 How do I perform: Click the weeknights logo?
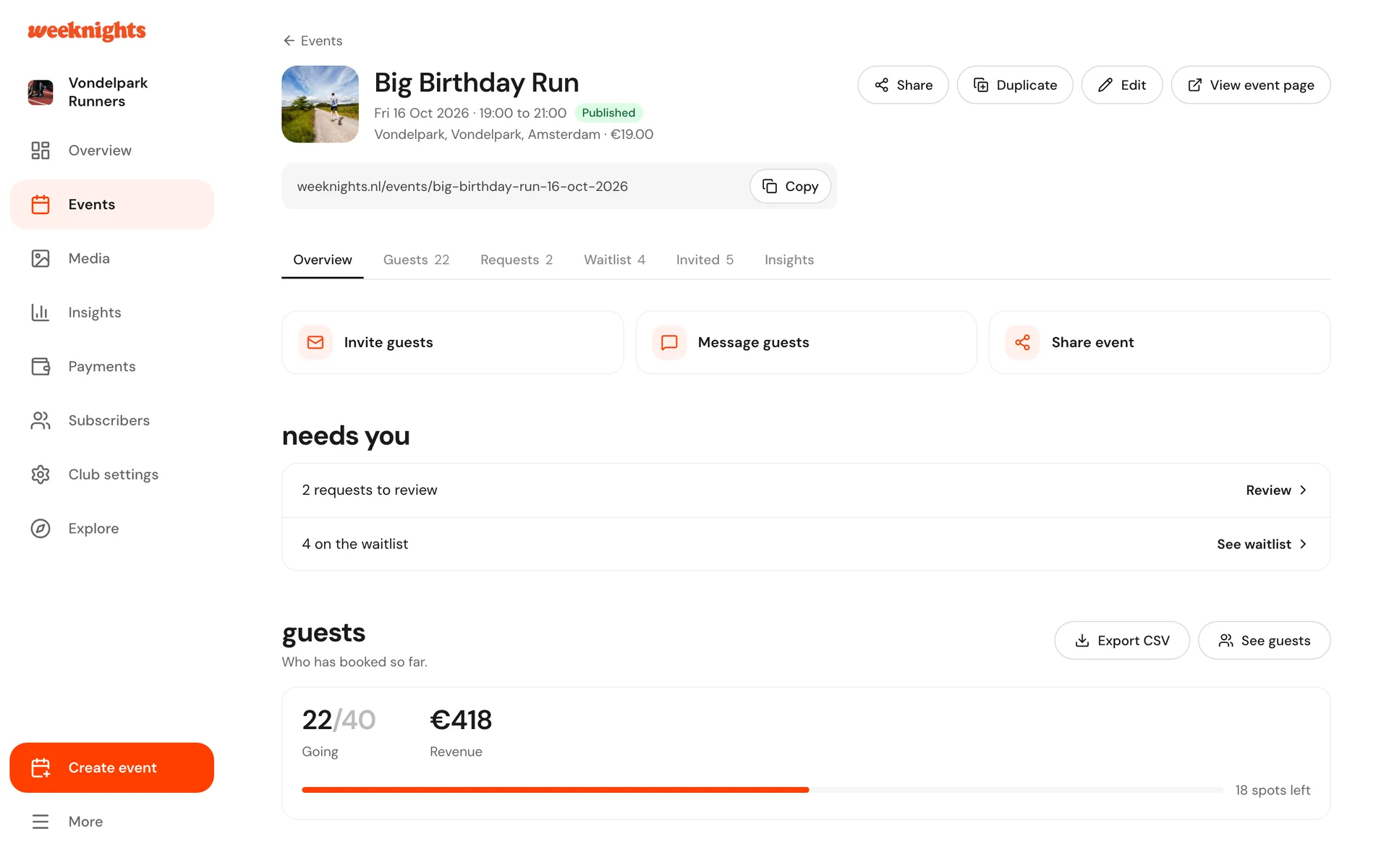click(87, 30)
